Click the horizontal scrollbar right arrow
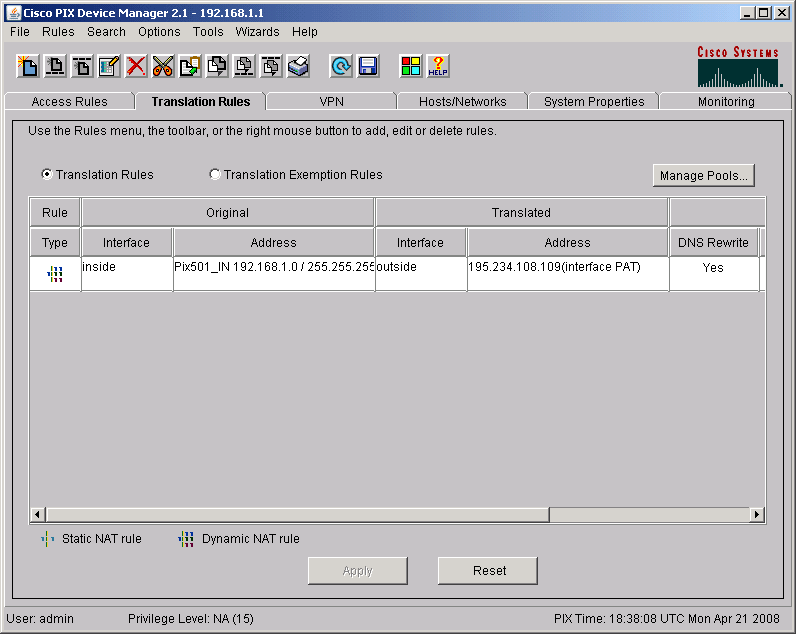 click(757, 514)
